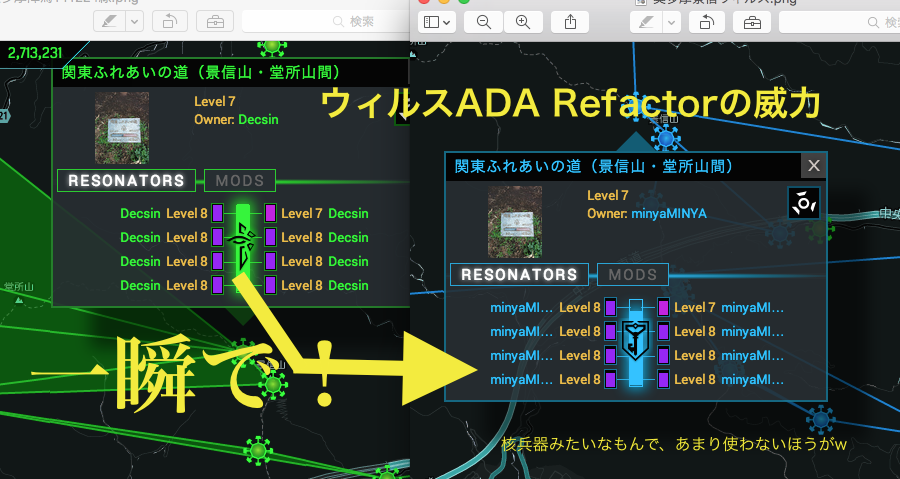Viewport: 900px width, 479px height.
Task: Expand markup pen dropdown arrow in front window
Action: 671,22
